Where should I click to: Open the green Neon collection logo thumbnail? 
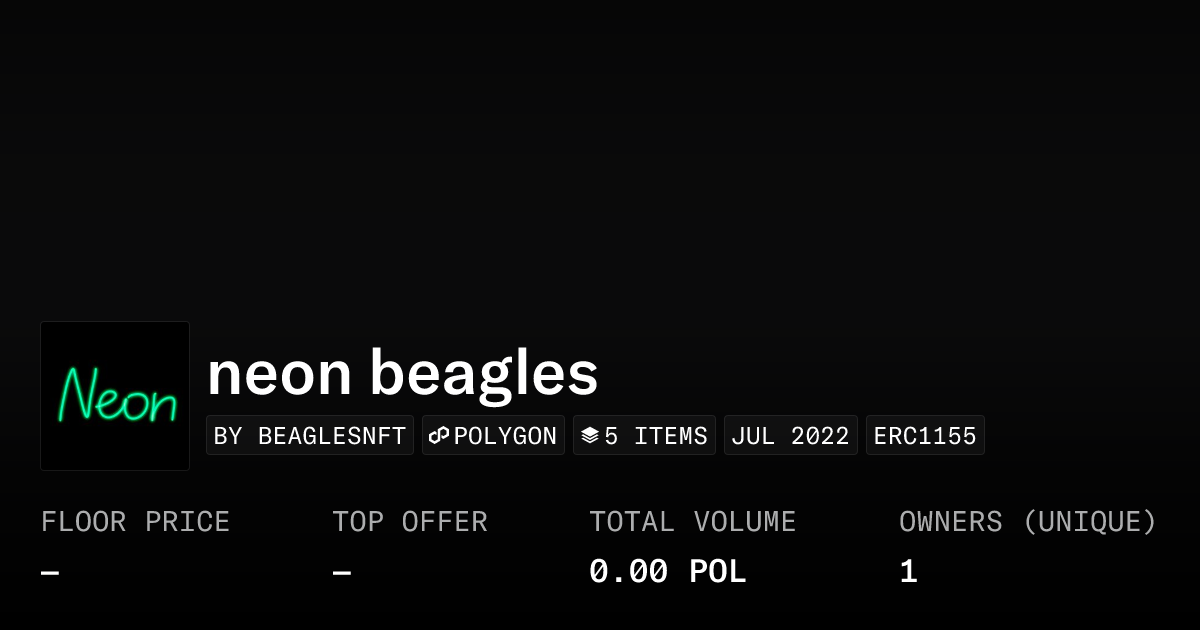(115, 396)
